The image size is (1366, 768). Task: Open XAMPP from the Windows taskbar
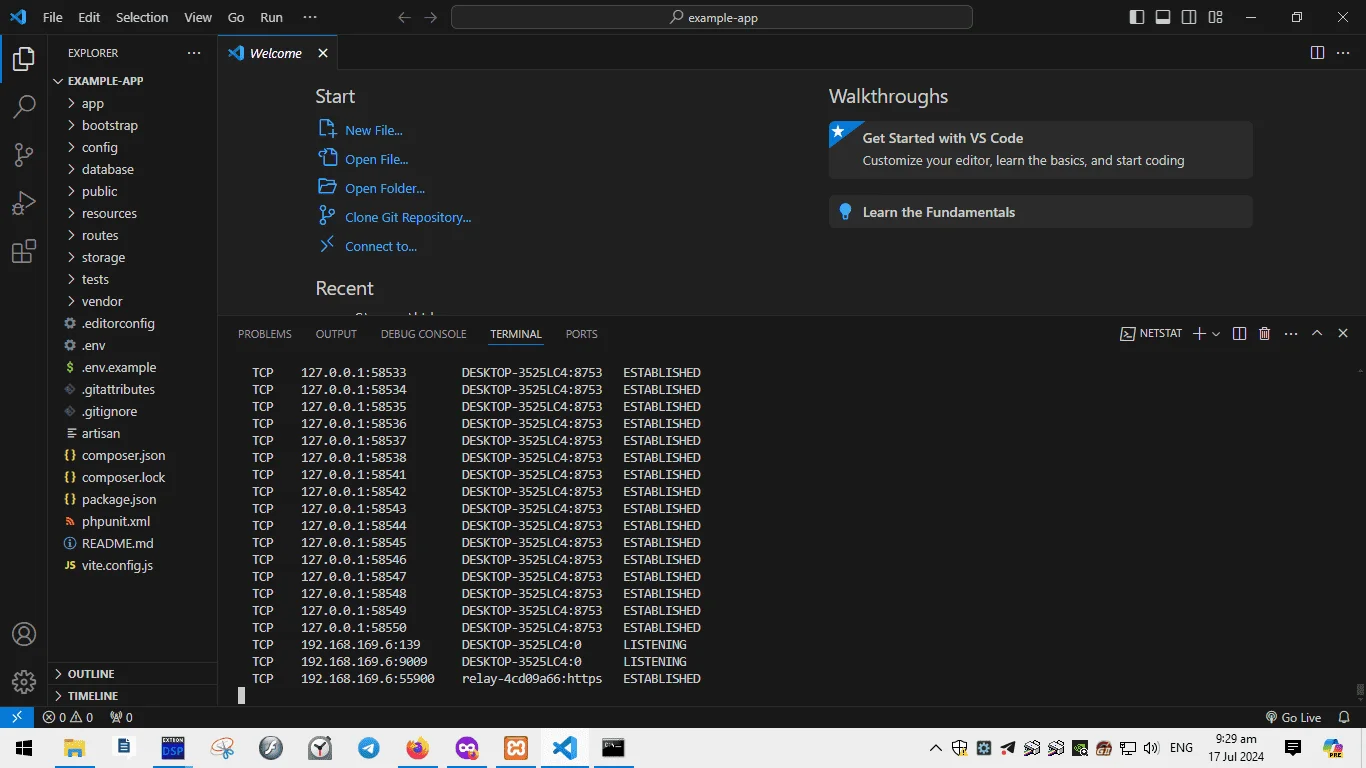coord(516,748)
